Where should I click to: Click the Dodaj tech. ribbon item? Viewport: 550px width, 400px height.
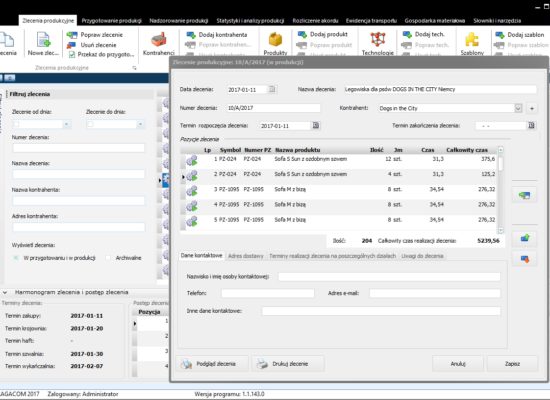coord(423,34)
